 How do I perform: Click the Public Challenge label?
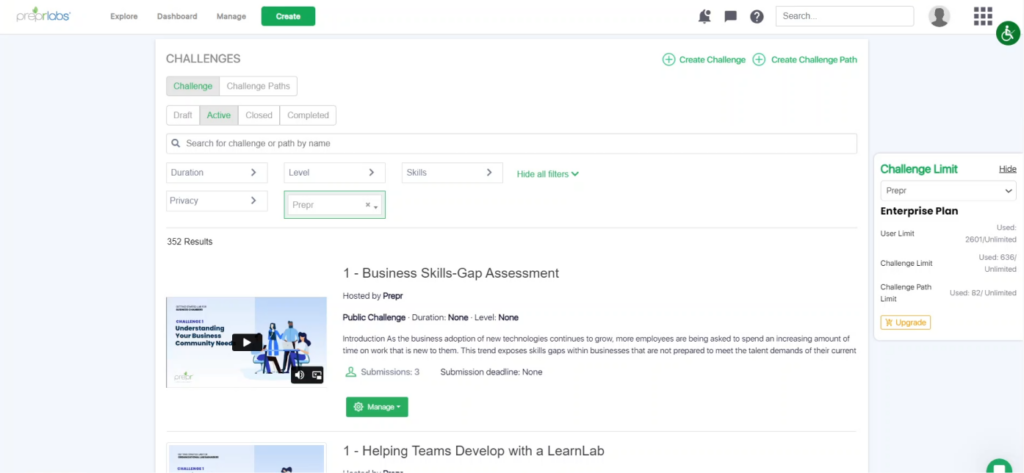coord(374,318)
